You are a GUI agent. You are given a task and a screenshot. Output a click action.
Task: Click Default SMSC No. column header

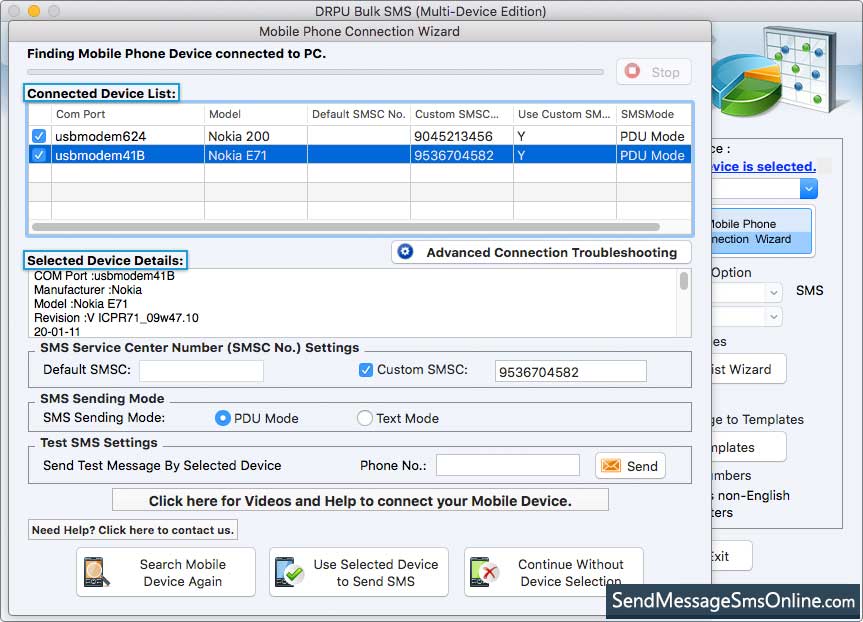click(x=358, y=114)
